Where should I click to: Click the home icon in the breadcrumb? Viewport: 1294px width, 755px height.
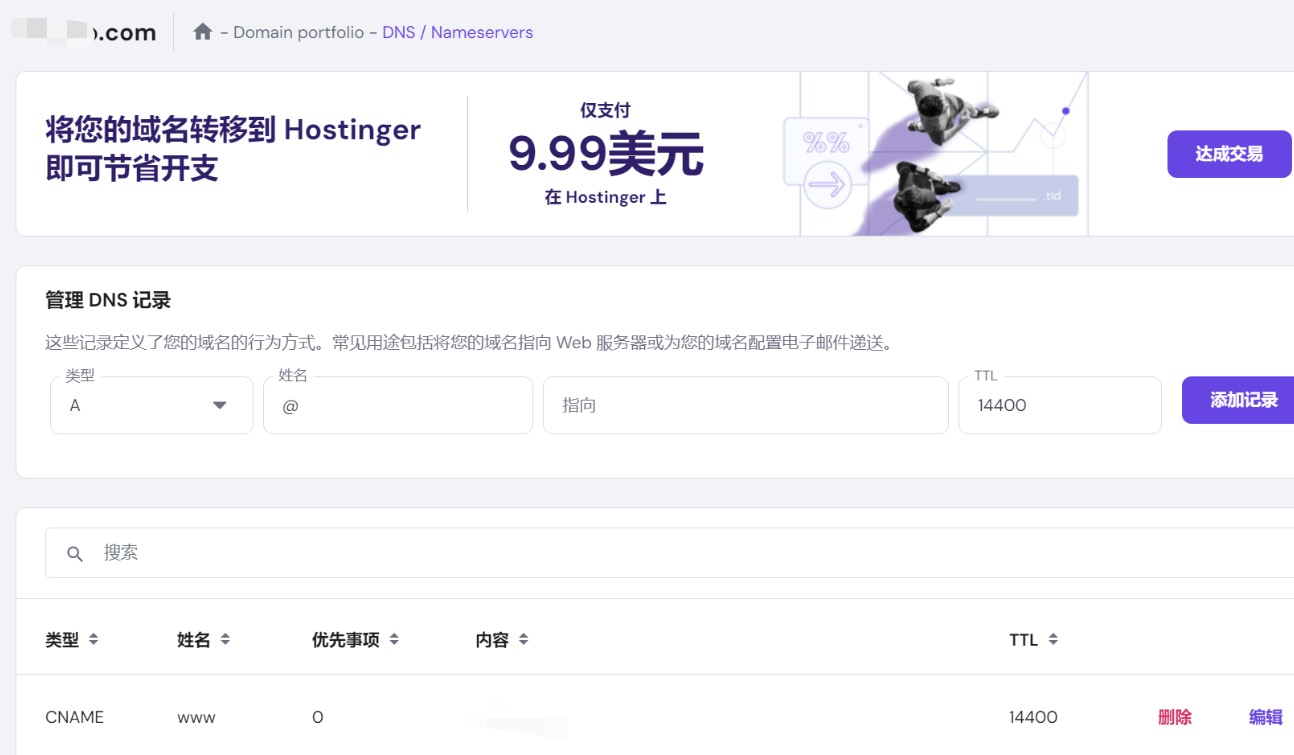click(203, 31)
